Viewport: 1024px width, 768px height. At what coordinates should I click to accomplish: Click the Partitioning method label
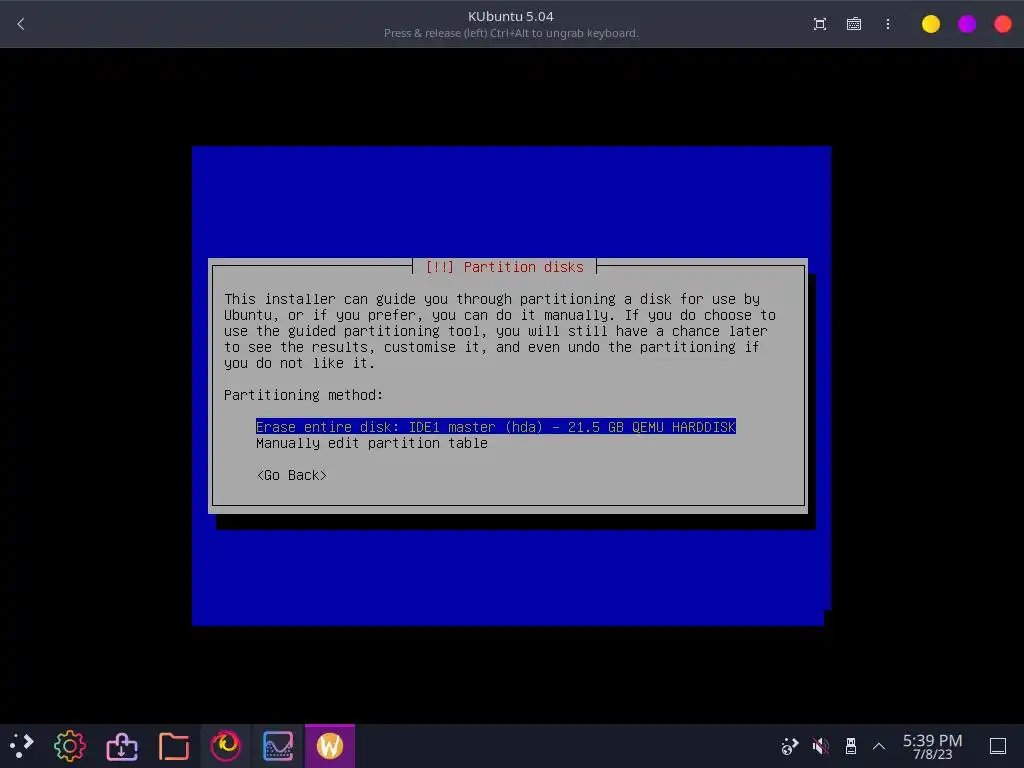[x=303, y=394]
